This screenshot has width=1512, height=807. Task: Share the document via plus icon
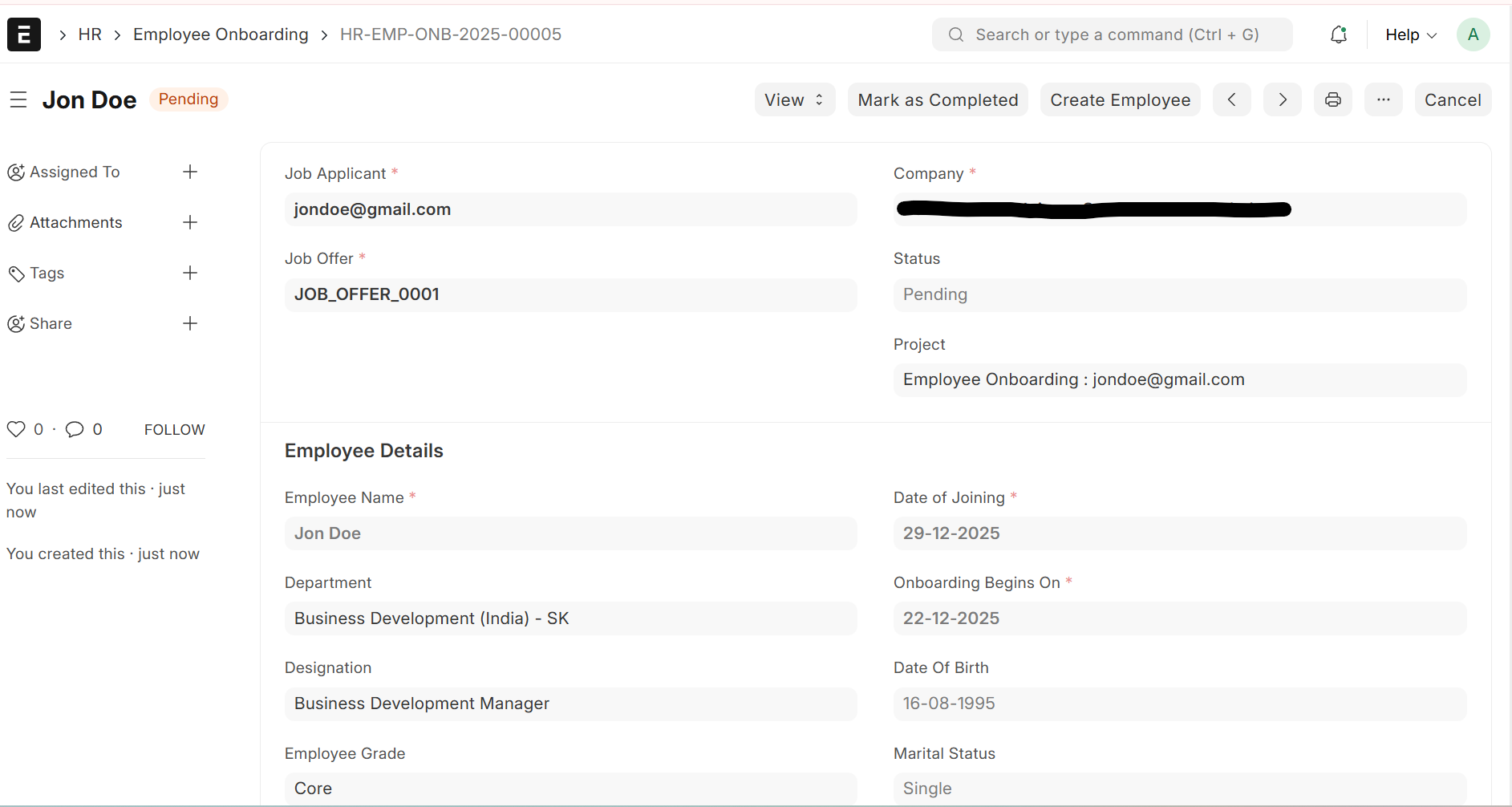(x=190, y=323)
